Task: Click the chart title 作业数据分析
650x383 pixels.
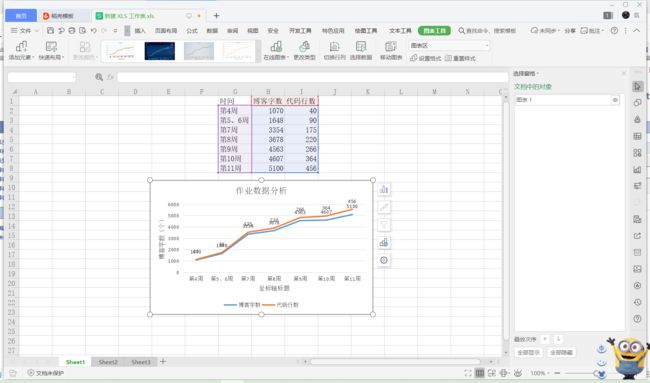Action: (x=261, y=191)
